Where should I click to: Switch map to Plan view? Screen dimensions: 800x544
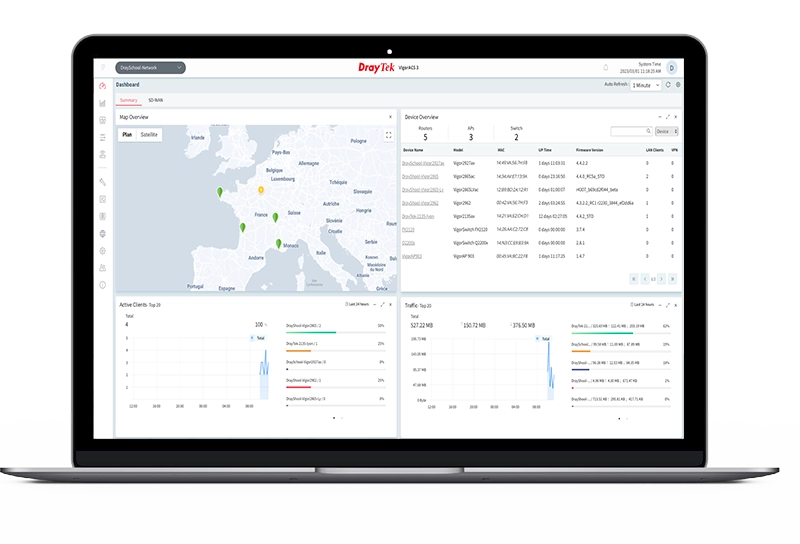(127, 135)
